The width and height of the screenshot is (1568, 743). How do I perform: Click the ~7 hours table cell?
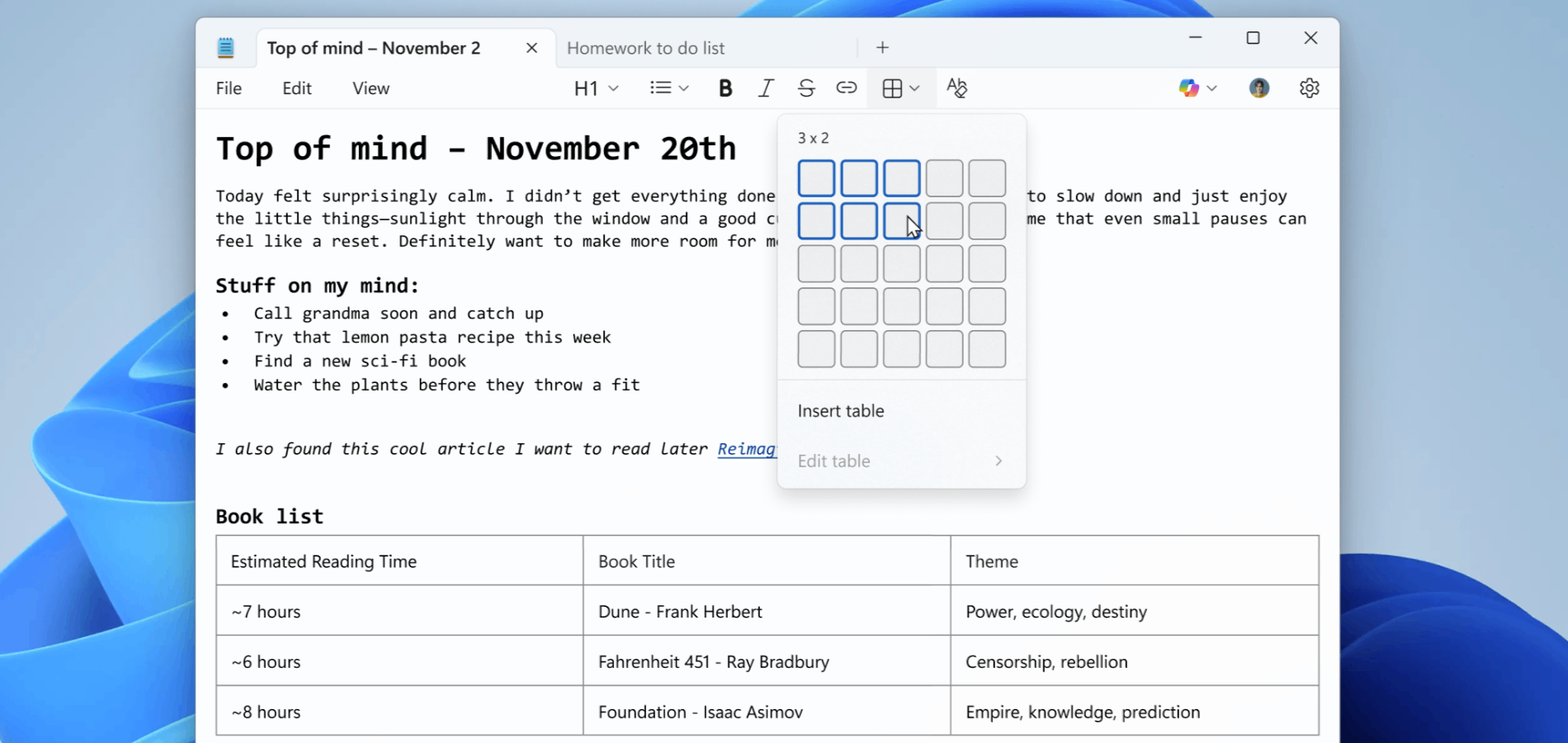(x=399, y=612)
